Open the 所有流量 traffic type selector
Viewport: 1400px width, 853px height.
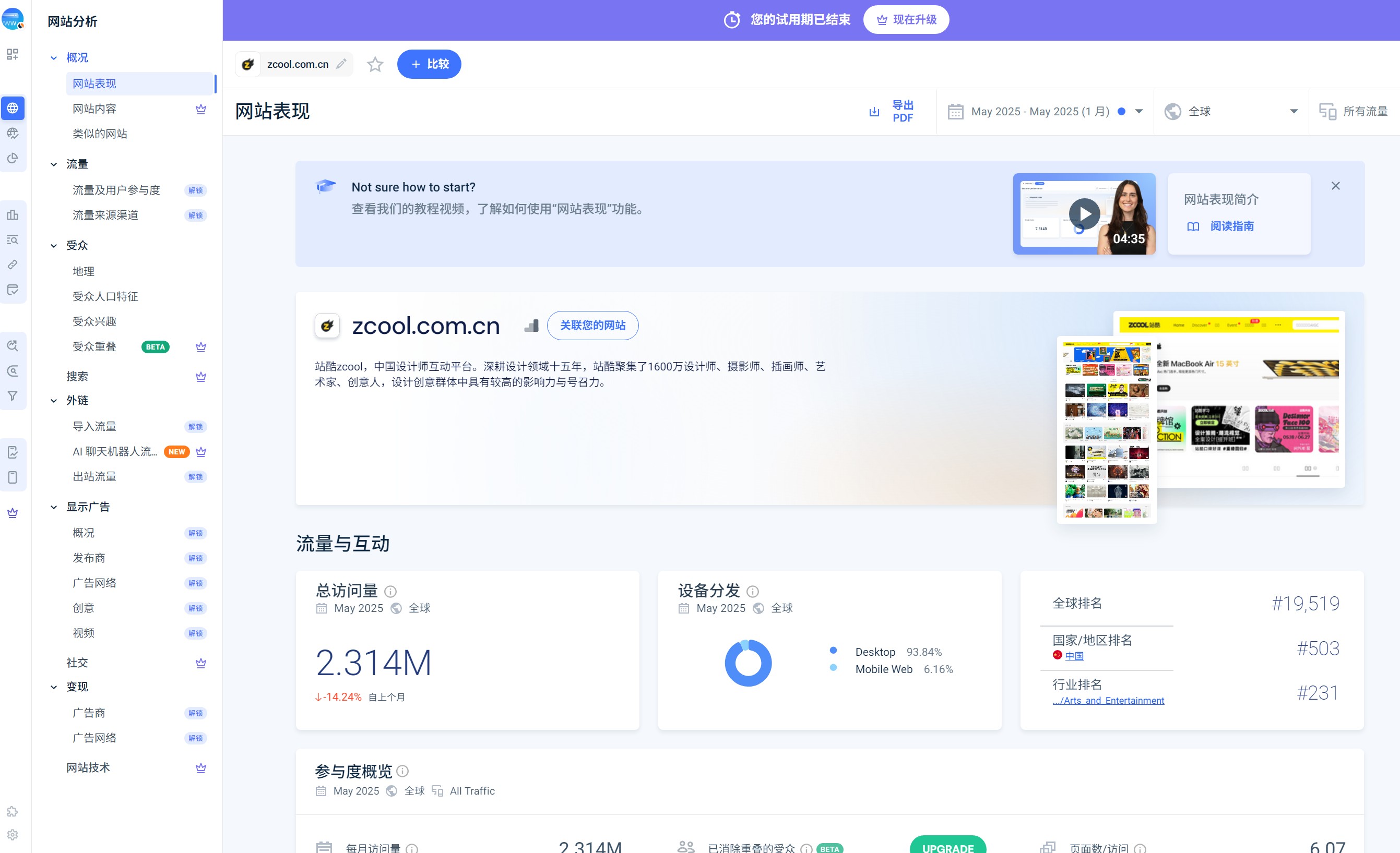[1354, 111]
